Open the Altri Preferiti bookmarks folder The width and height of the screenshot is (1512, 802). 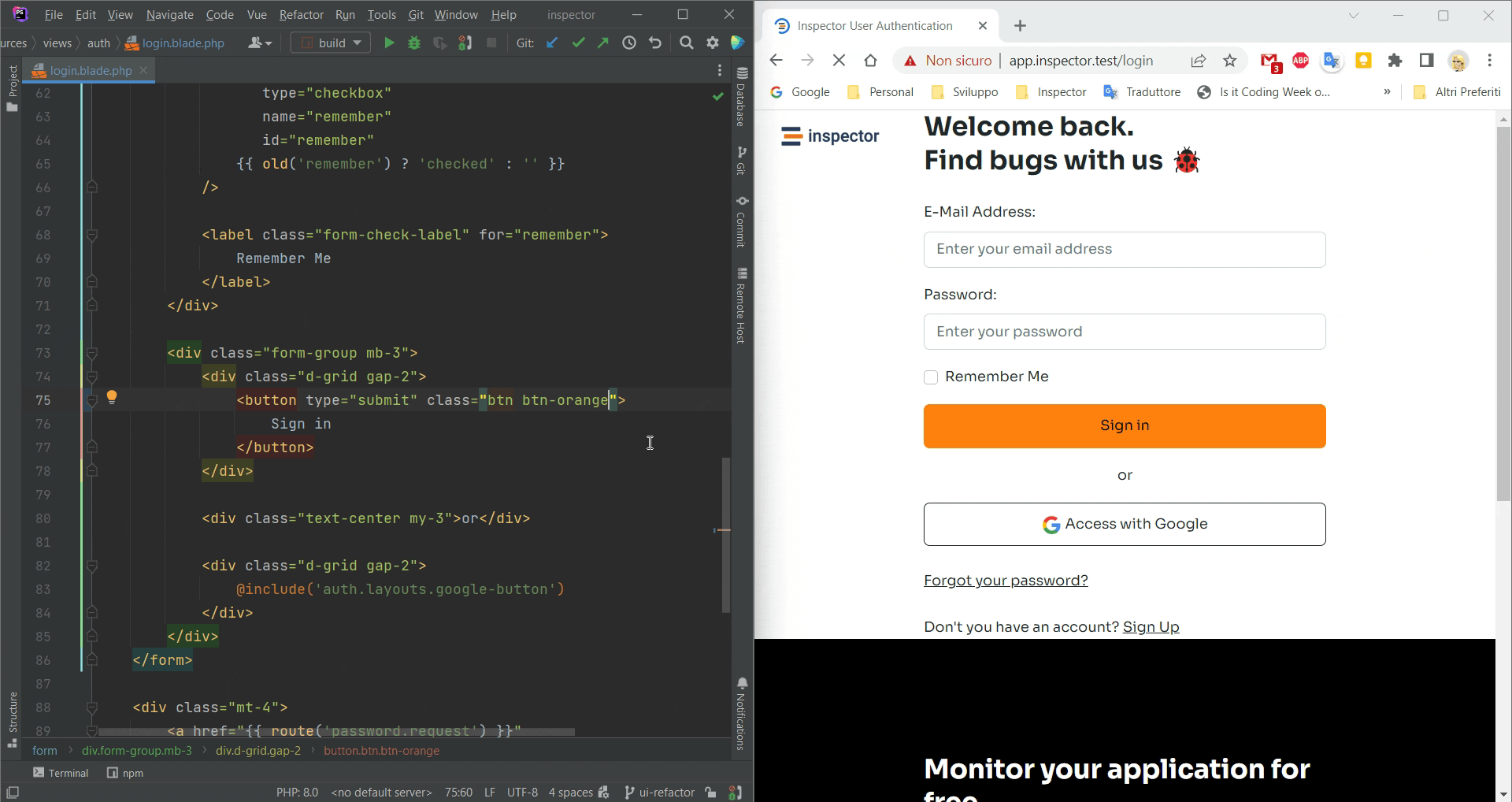click(1457, 92)
